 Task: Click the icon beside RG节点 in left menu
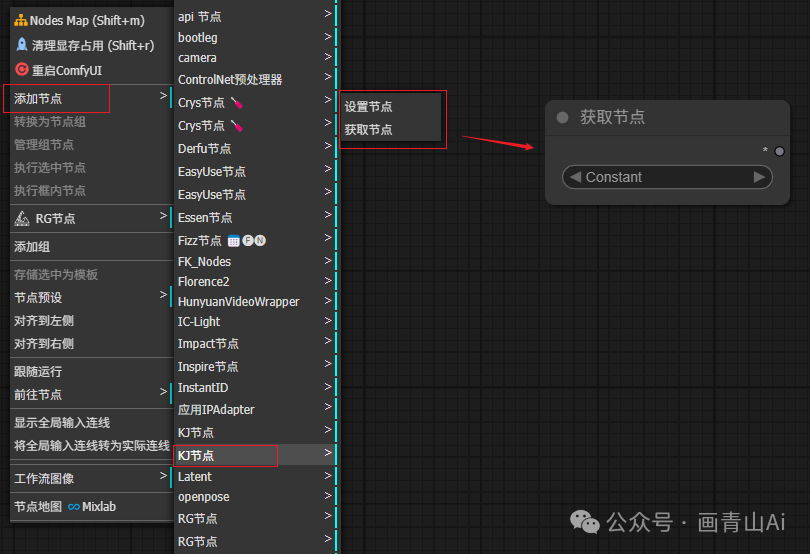[x=22, y=219]
